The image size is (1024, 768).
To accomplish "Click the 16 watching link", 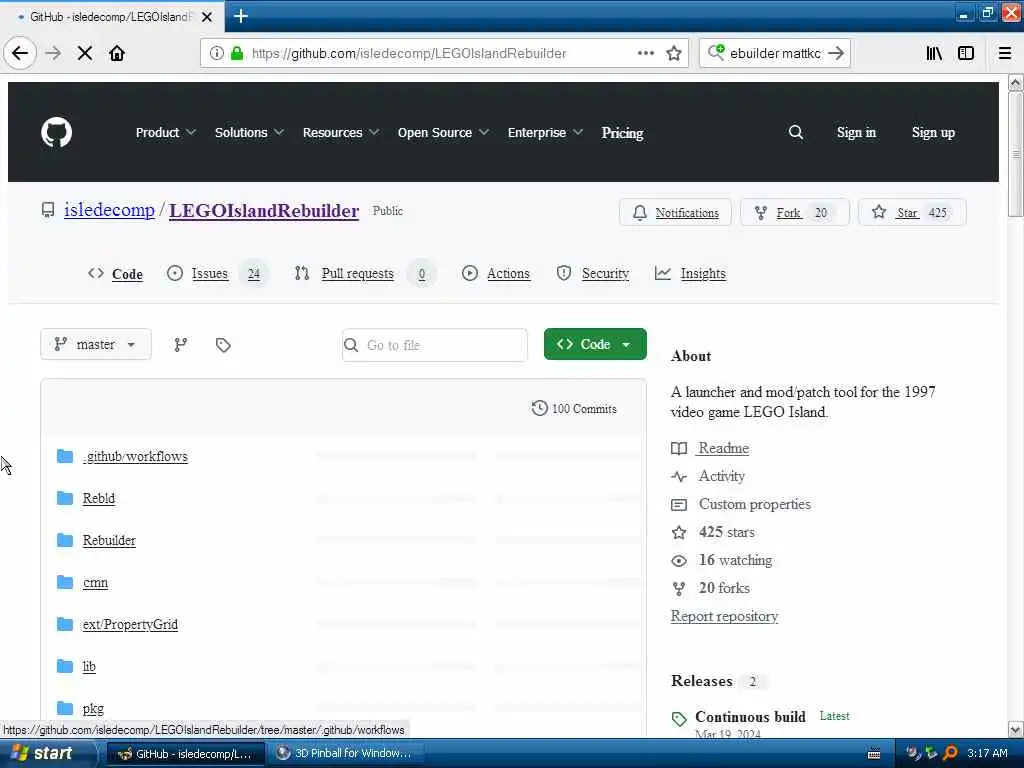I will coord(735,560).
